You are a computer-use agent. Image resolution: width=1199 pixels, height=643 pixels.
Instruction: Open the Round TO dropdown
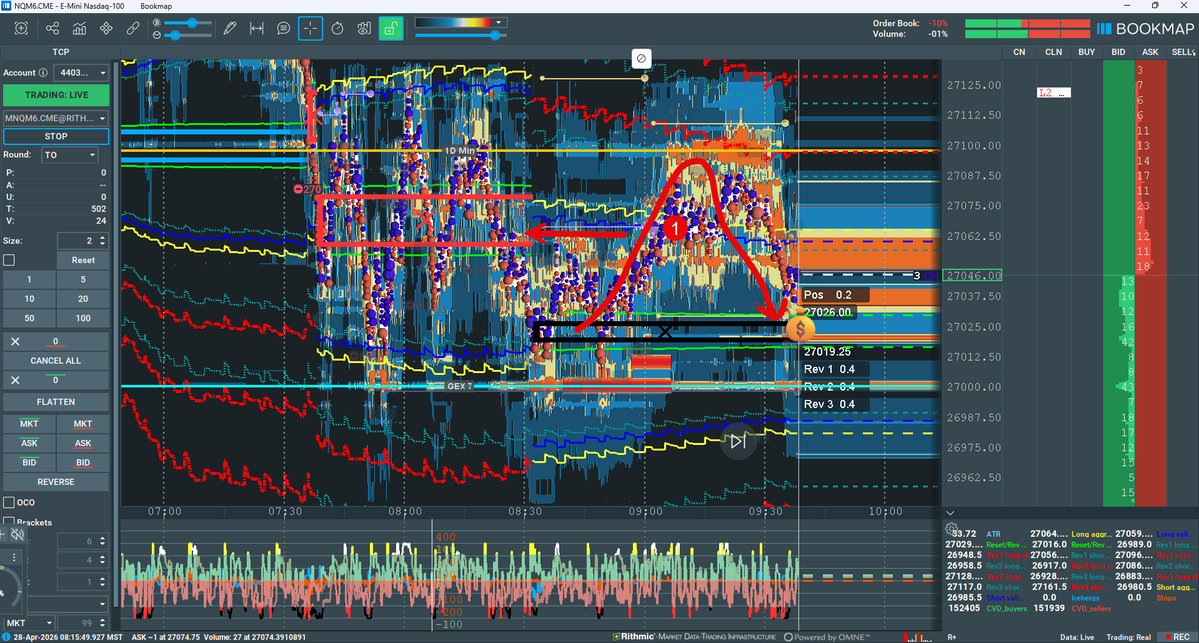(x=70, y=154)
